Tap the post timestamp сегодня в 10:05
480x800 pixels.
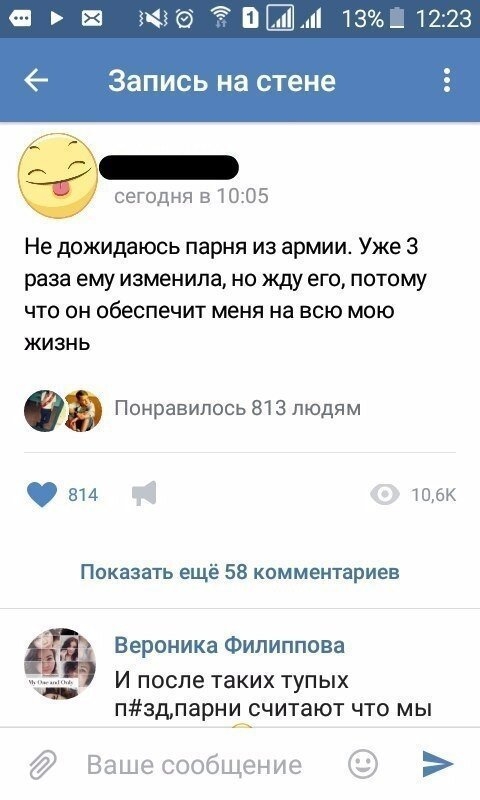click(191, 196)
